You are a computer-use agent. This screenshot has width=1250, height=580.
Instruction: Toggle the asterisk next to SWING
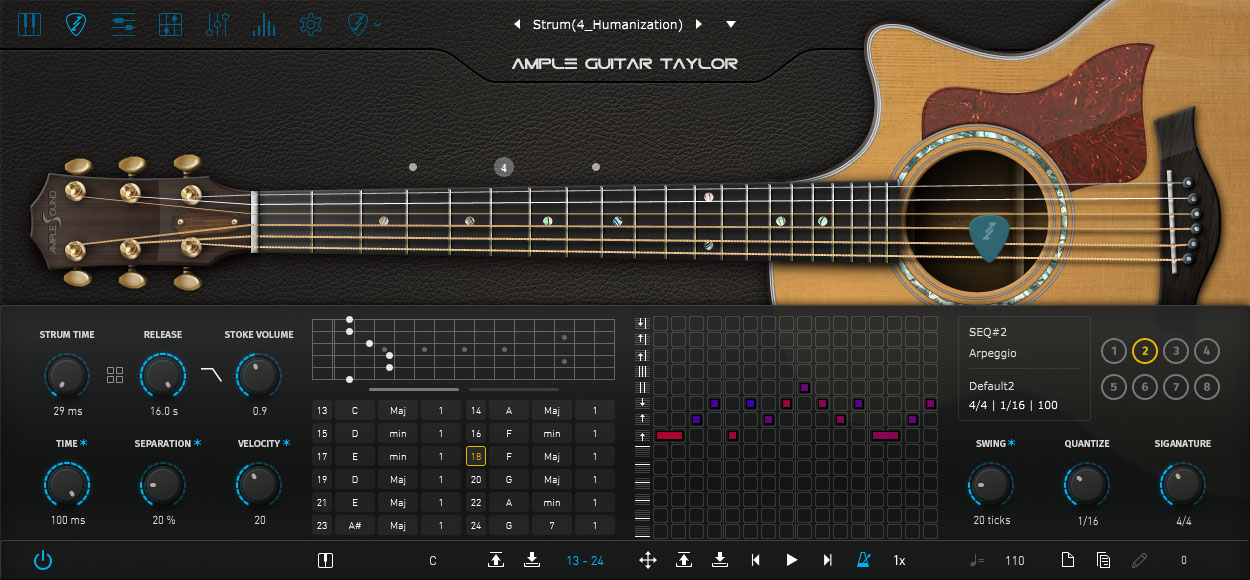[1011, 443]
